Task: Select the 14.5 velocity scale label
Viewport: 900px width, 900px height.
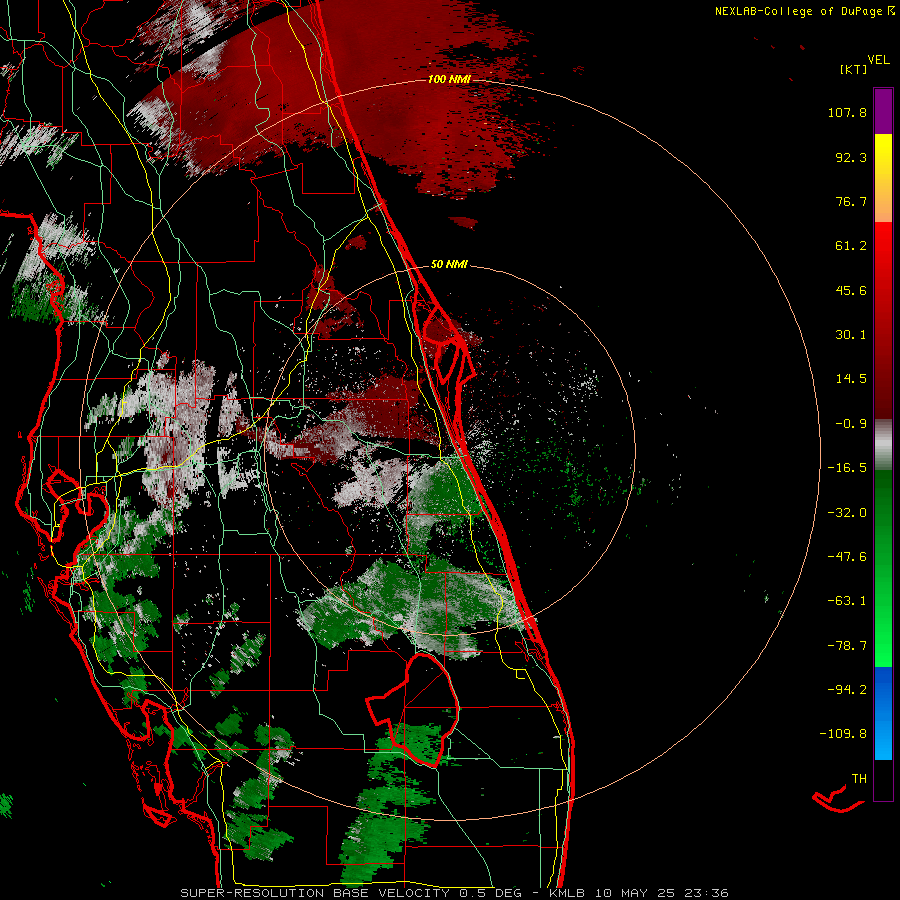Action: pos(851,379)
